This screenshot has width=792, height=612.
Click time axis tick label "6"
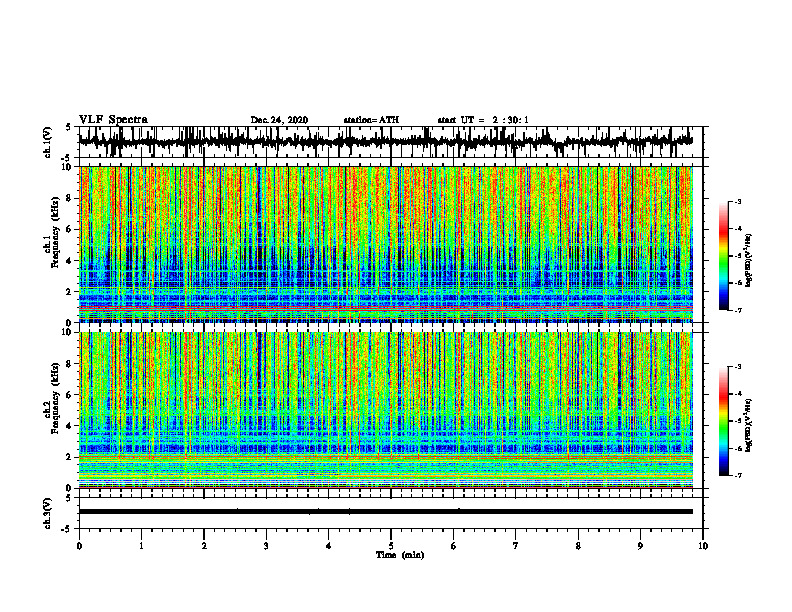(453, 546)
